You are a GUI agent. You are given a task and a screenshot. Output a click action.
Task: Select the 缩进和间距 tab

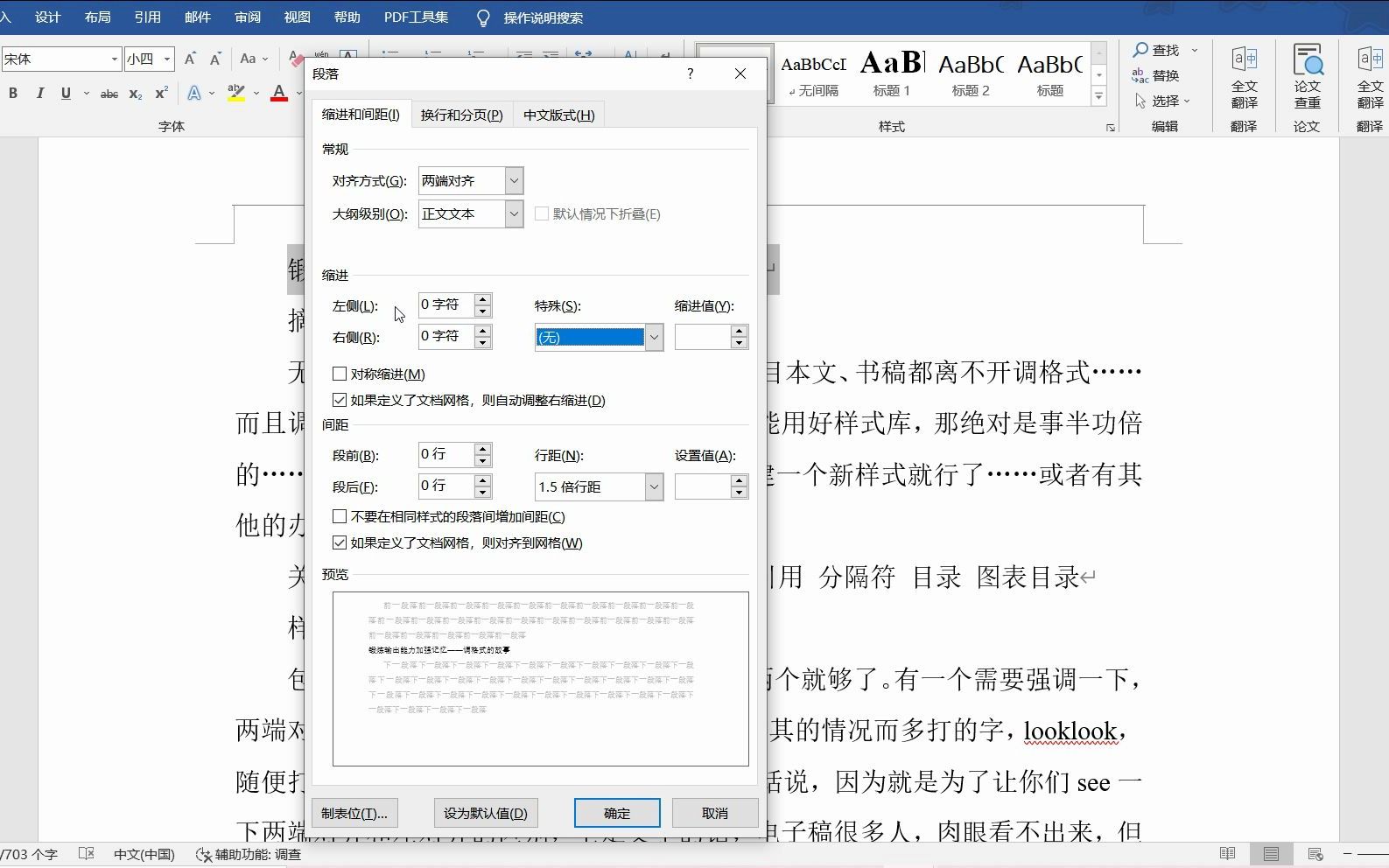(x=361, y=115)
